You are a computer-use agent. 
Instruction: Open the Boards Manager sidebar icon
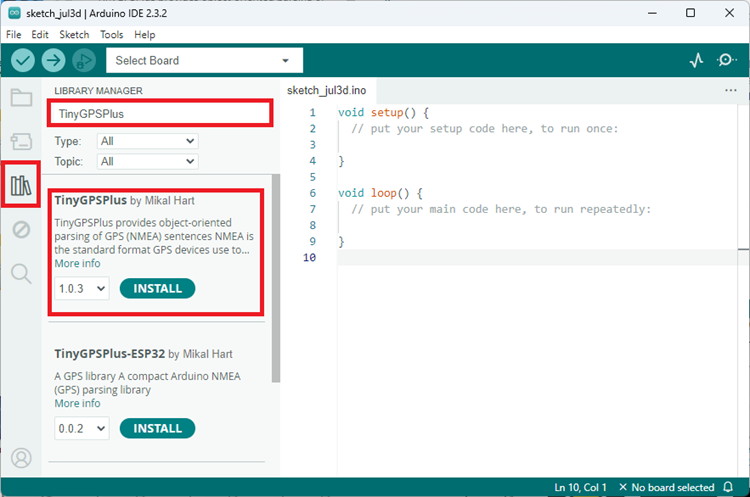pyautogui.click(x=21, y=141)
